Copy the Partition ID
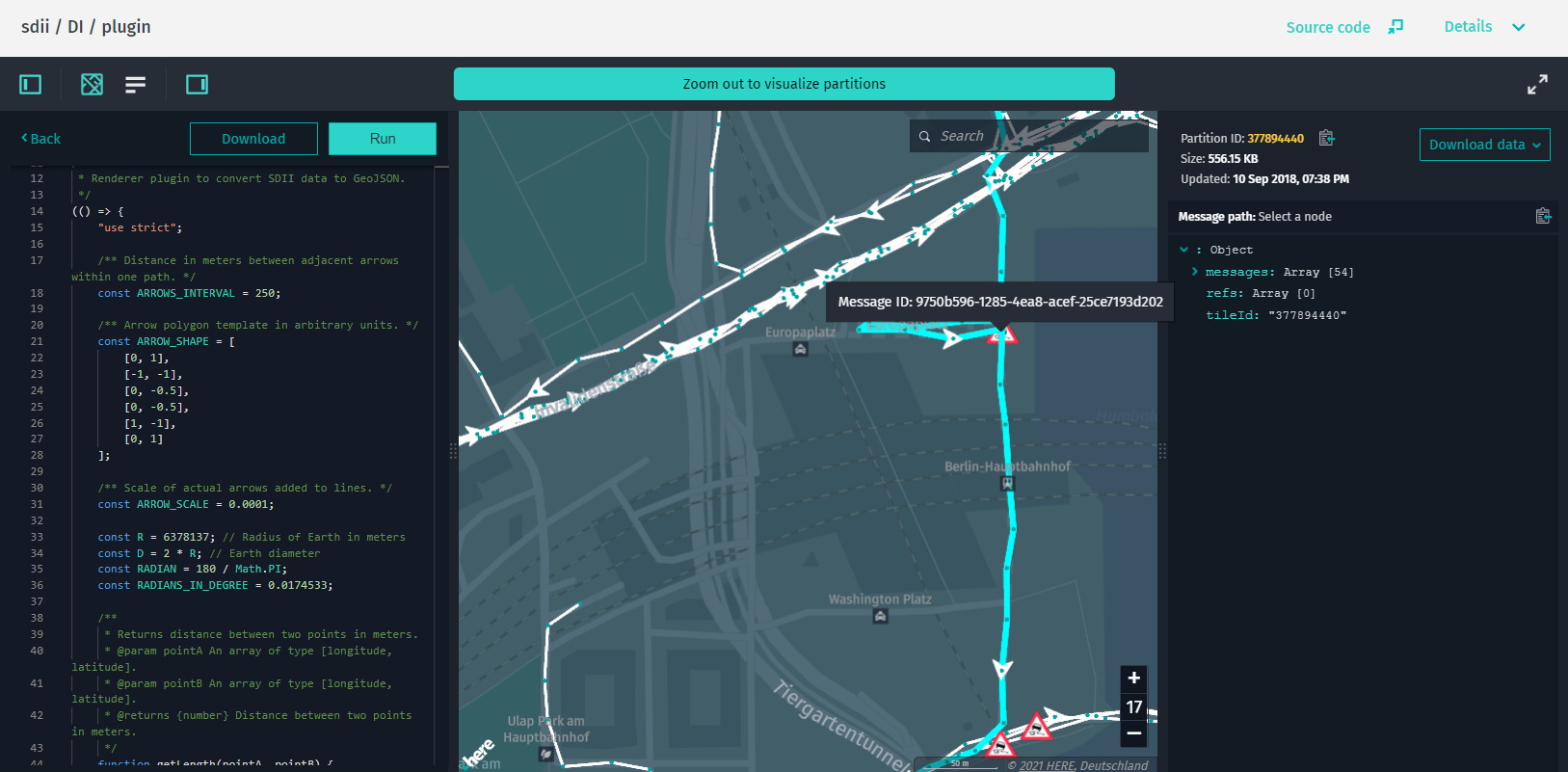The width and height of the screenshot is (1568, 772). [1327, 138]
